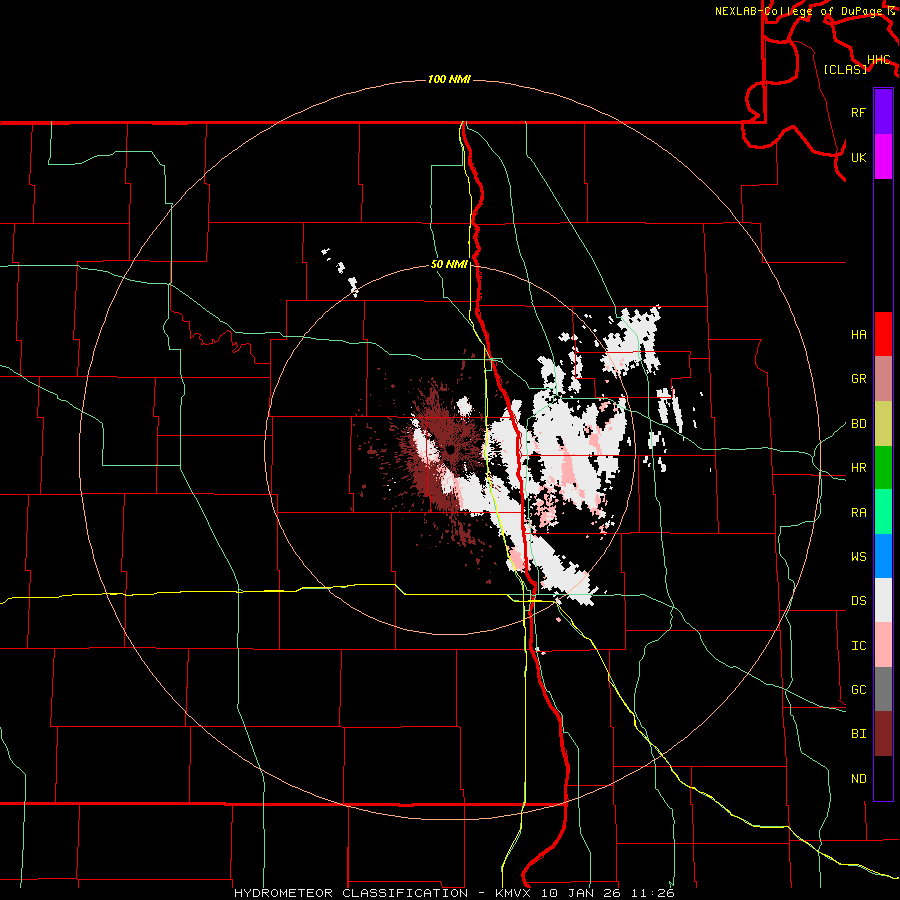Click the DS white color swatch
This screenshot has height=900, width=900.
883,600
